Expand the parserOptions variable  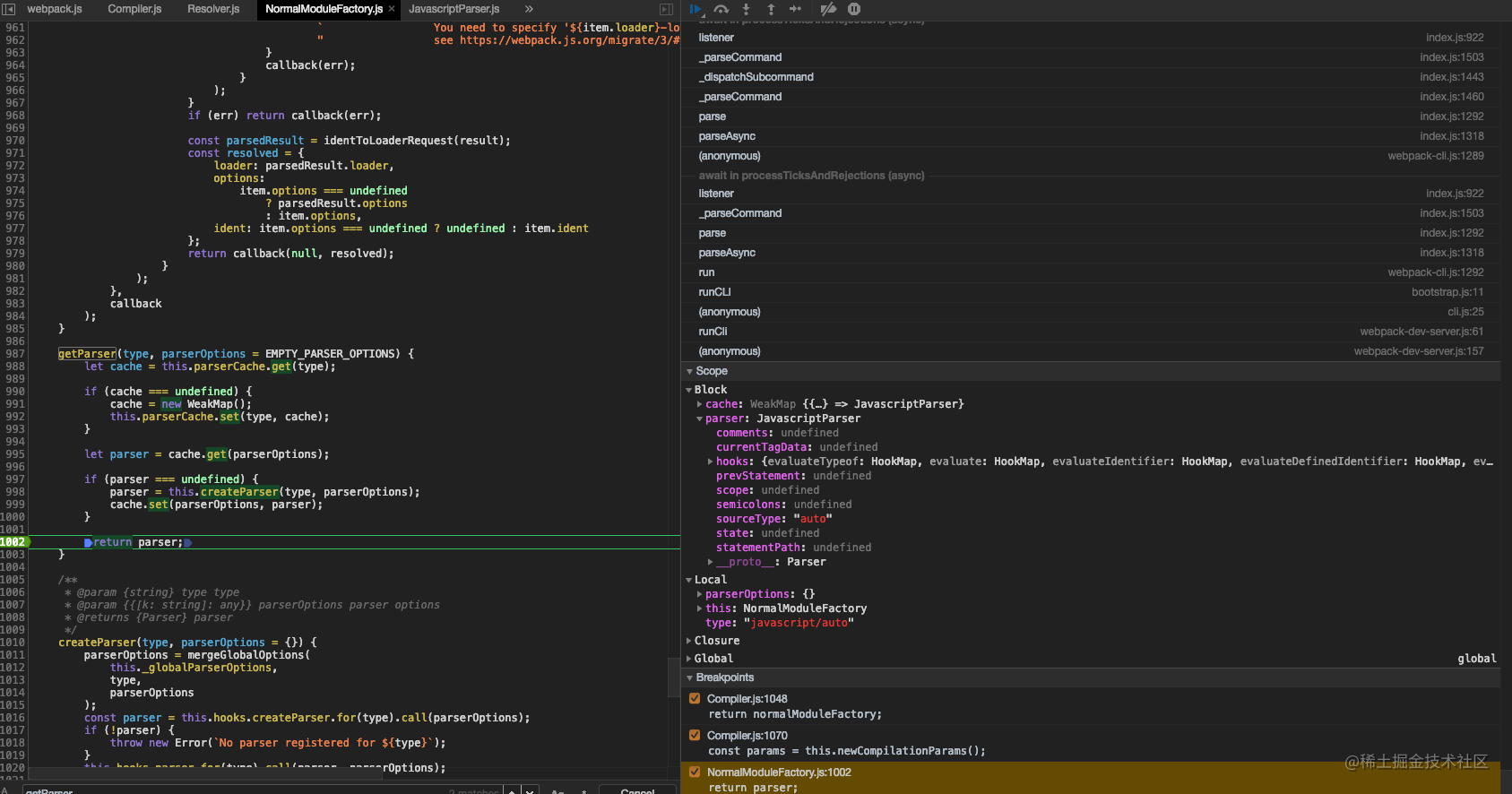tap(699, 594)
